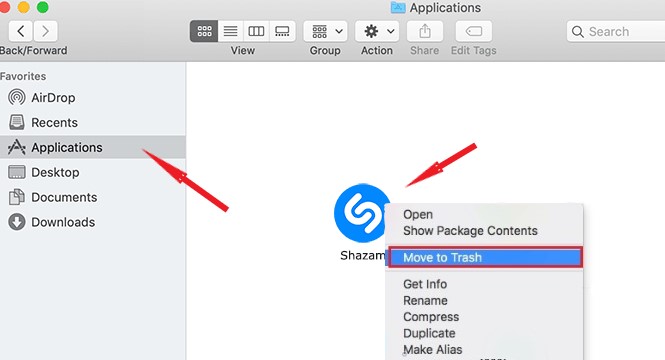The image size is (665, 360).
Task: Open the Group dropdown
Action: click(325, 31)
